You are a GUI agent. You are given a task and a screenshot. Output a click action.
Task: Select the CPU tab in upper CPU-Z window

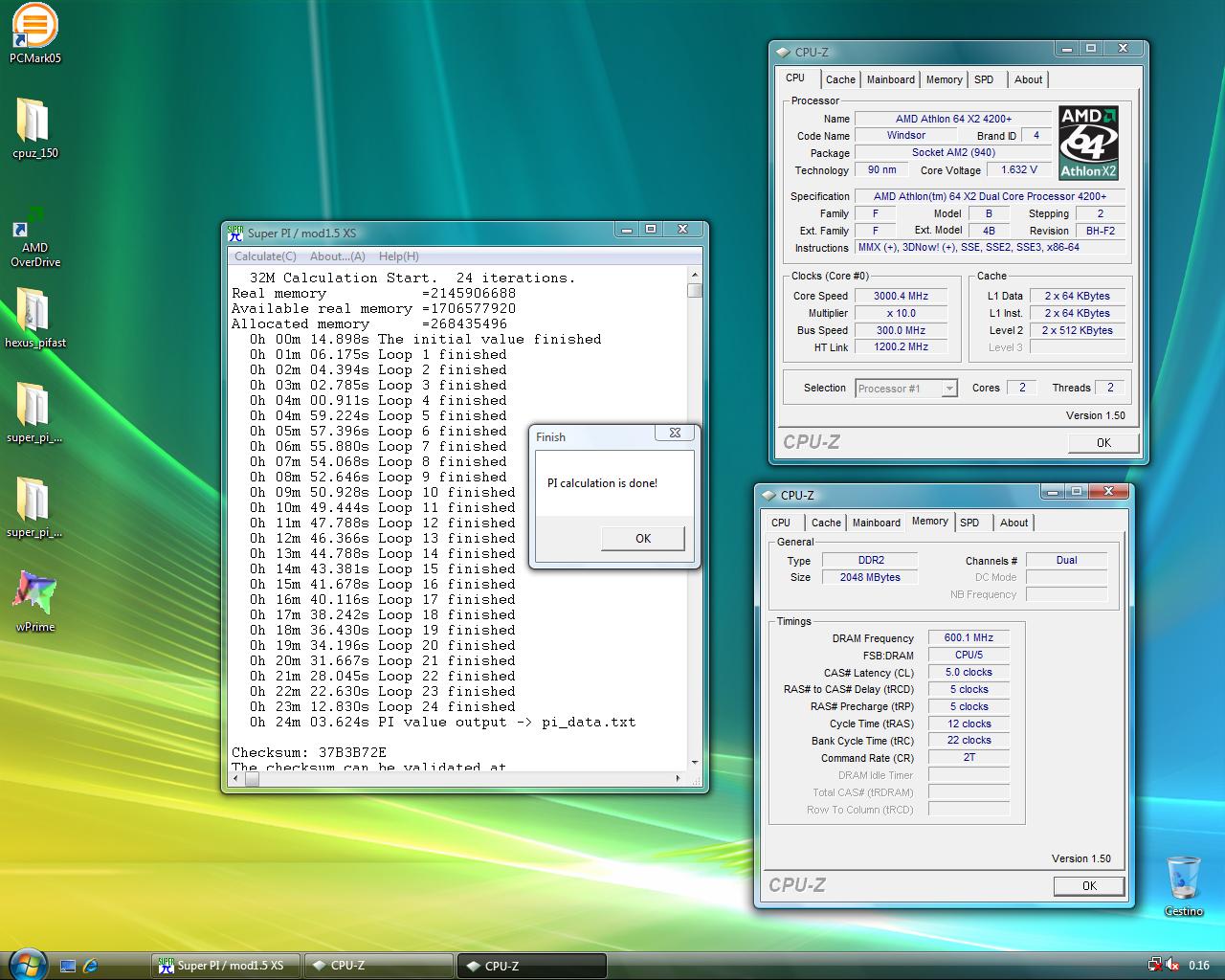[795, 78]
